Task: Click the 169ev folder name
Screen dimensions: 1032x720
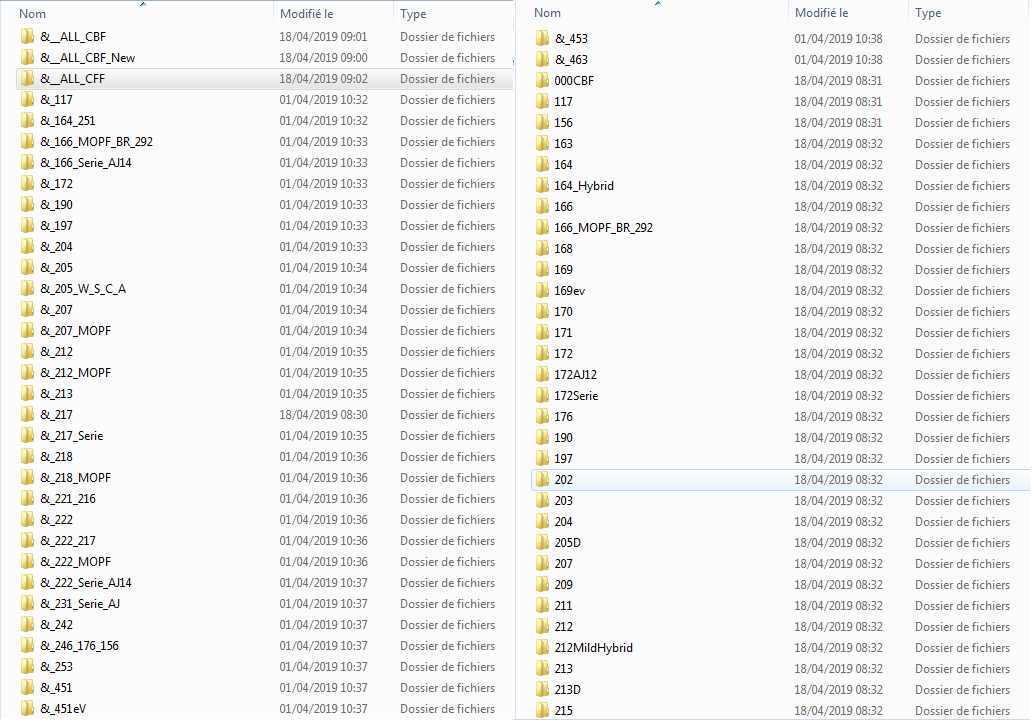Action: click(569, 291)
